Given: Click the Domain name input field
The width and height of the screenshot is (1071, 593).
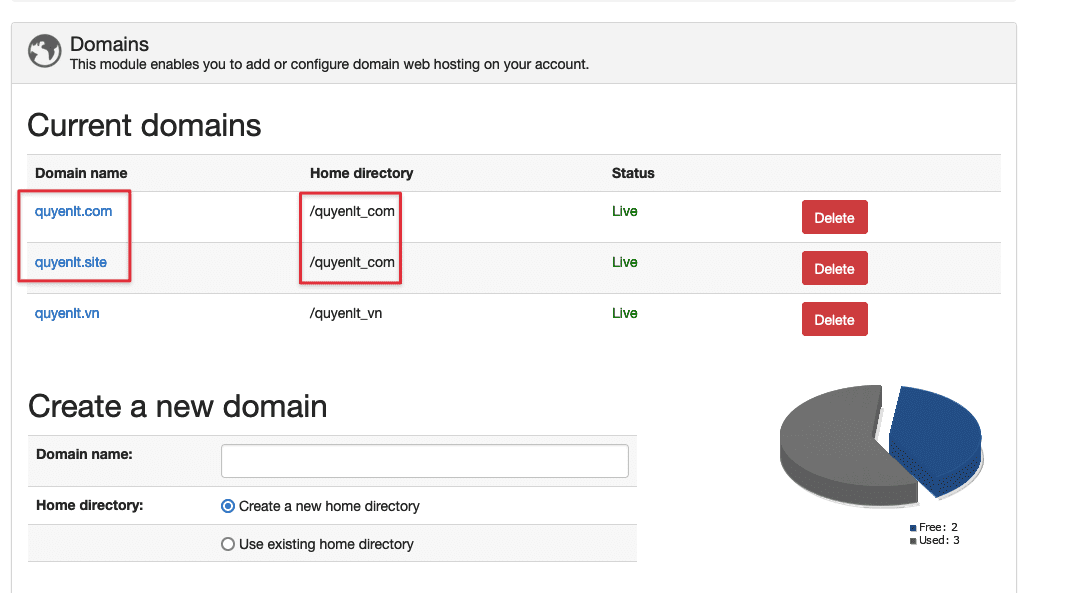Looking at the screenshot, I should coord(424,460).
